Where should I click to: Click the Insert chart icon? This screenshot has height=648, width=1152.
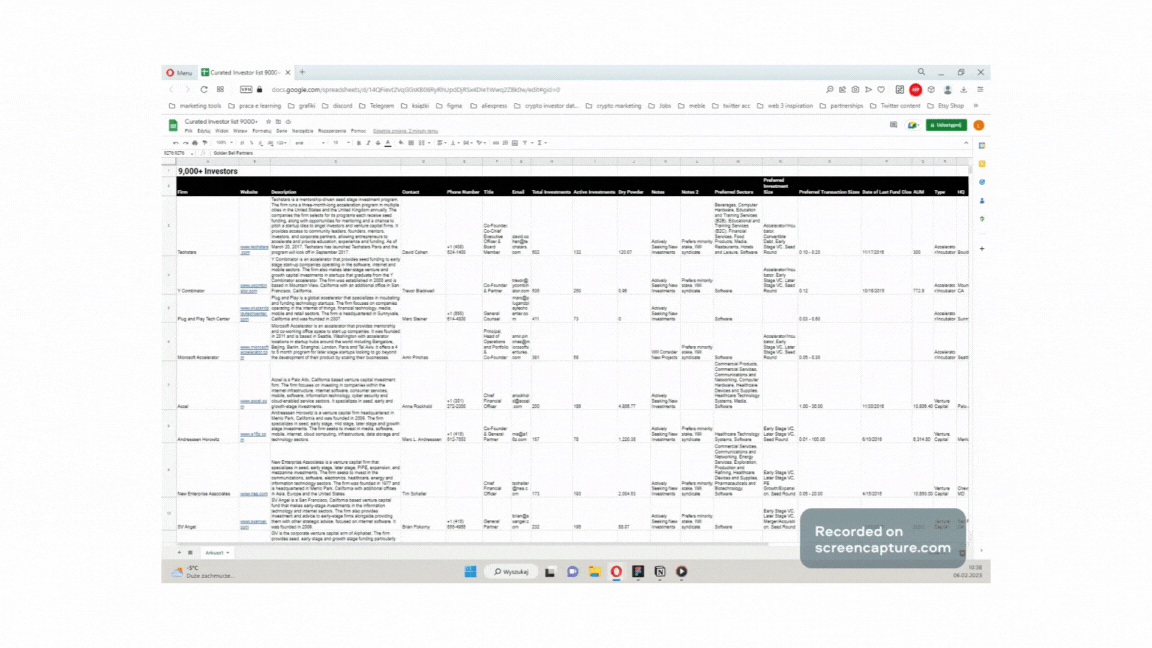514,143
